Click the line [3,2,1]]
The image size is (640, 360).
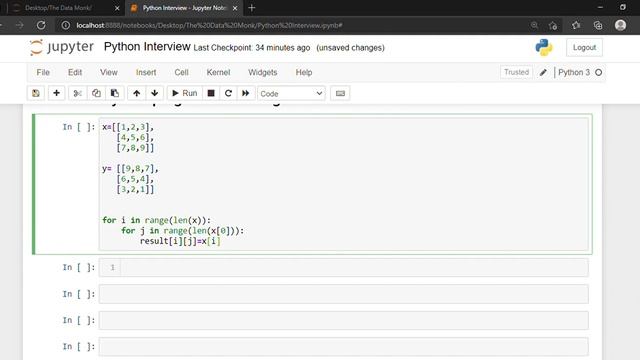136,189
